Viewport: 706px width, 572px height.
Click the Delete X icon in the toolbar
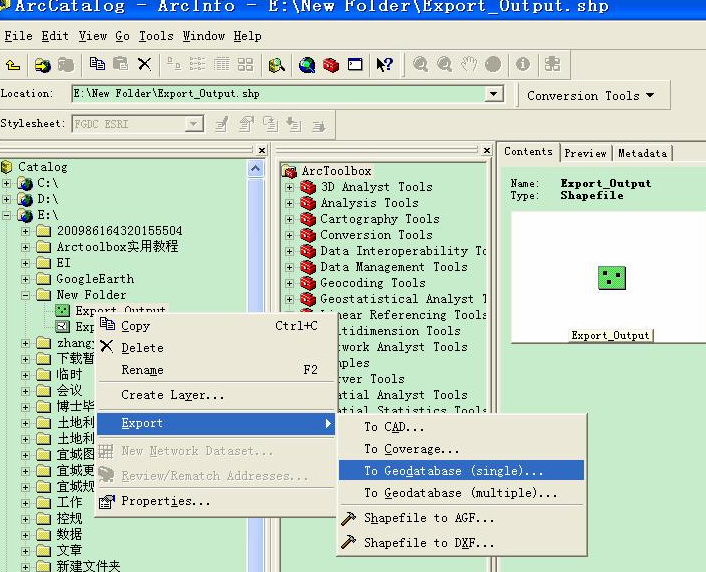coord(144,65)
